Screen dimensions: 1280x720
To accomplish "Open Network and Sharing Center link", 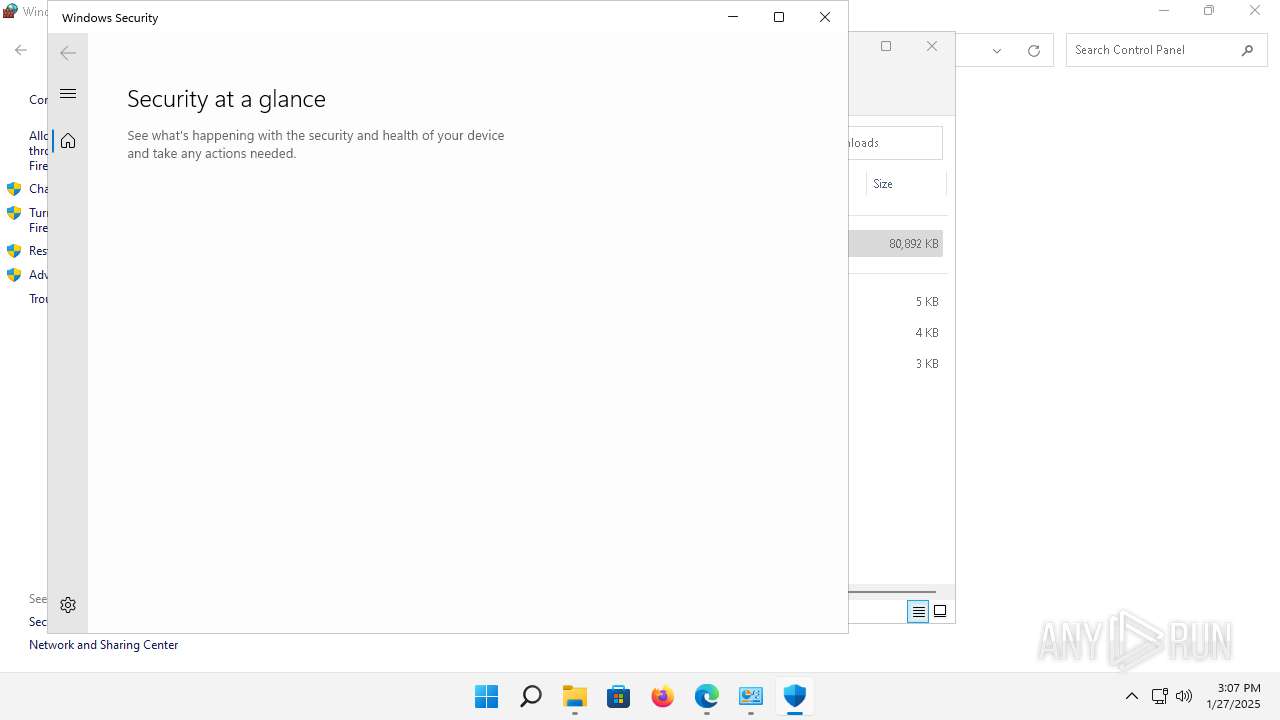I will (x=104, y=645).
